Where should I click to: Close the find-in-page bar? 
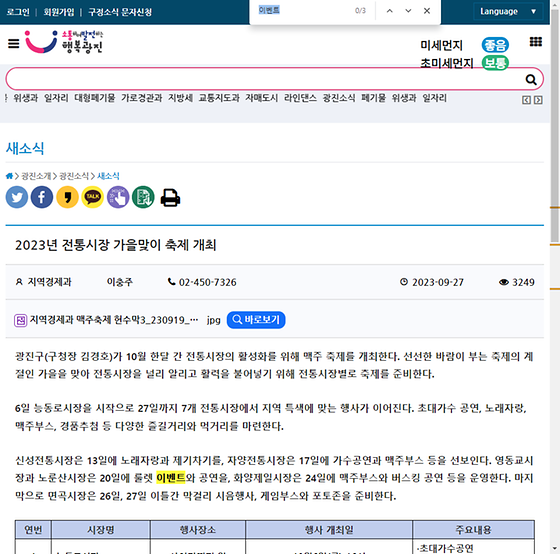click(x=427, y=11)
